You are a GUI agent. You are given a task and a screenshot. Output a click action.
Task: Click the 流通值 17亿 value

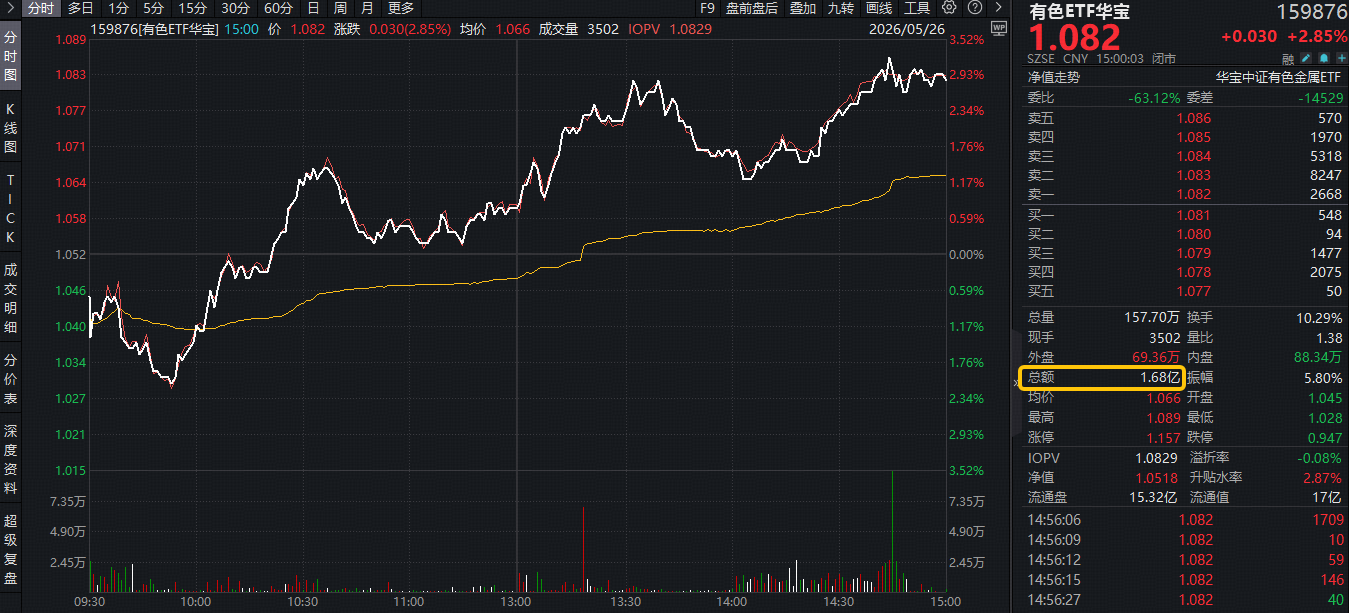(1328, 497)
